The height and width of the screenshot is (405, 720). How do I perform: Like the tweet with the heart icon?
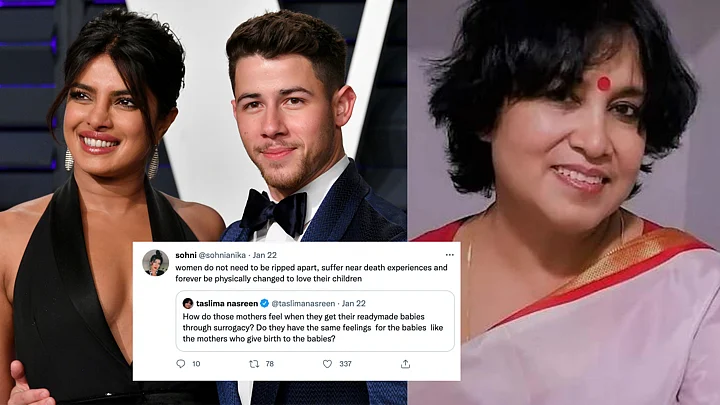click(327, 364)
